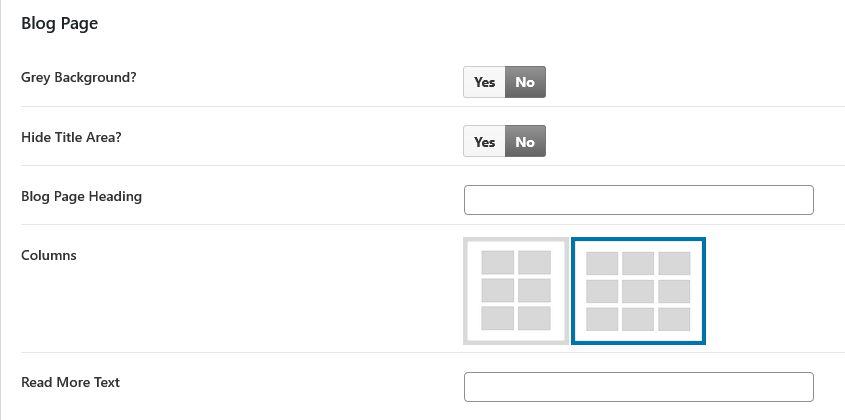Switch Hide Title Area to Yes
The height and width of the screenshot is (420, 845).
click(x=485, y=142)
